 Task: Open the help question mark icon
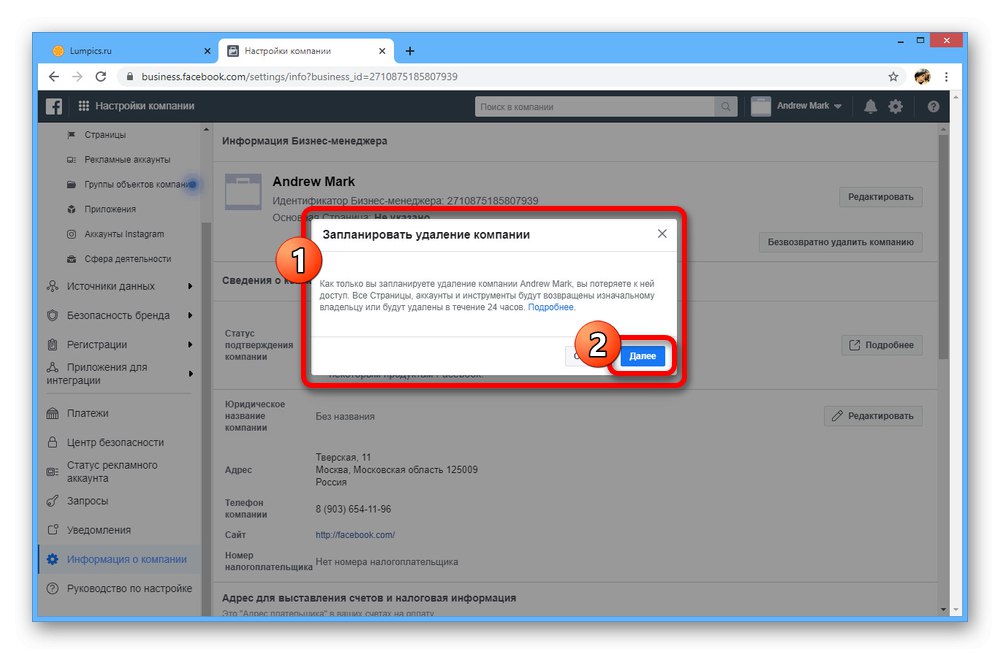click(933, 107)
